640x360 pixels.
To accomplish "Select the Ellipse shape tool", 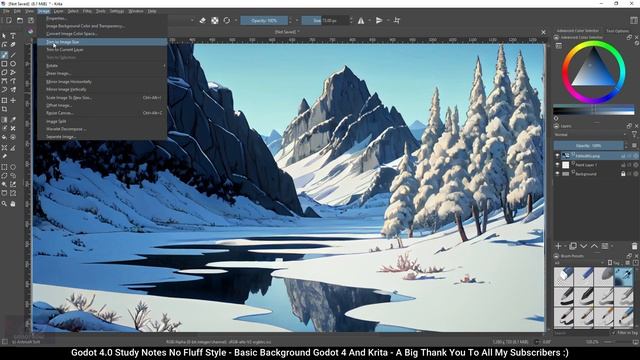I will tap(13, 64).
